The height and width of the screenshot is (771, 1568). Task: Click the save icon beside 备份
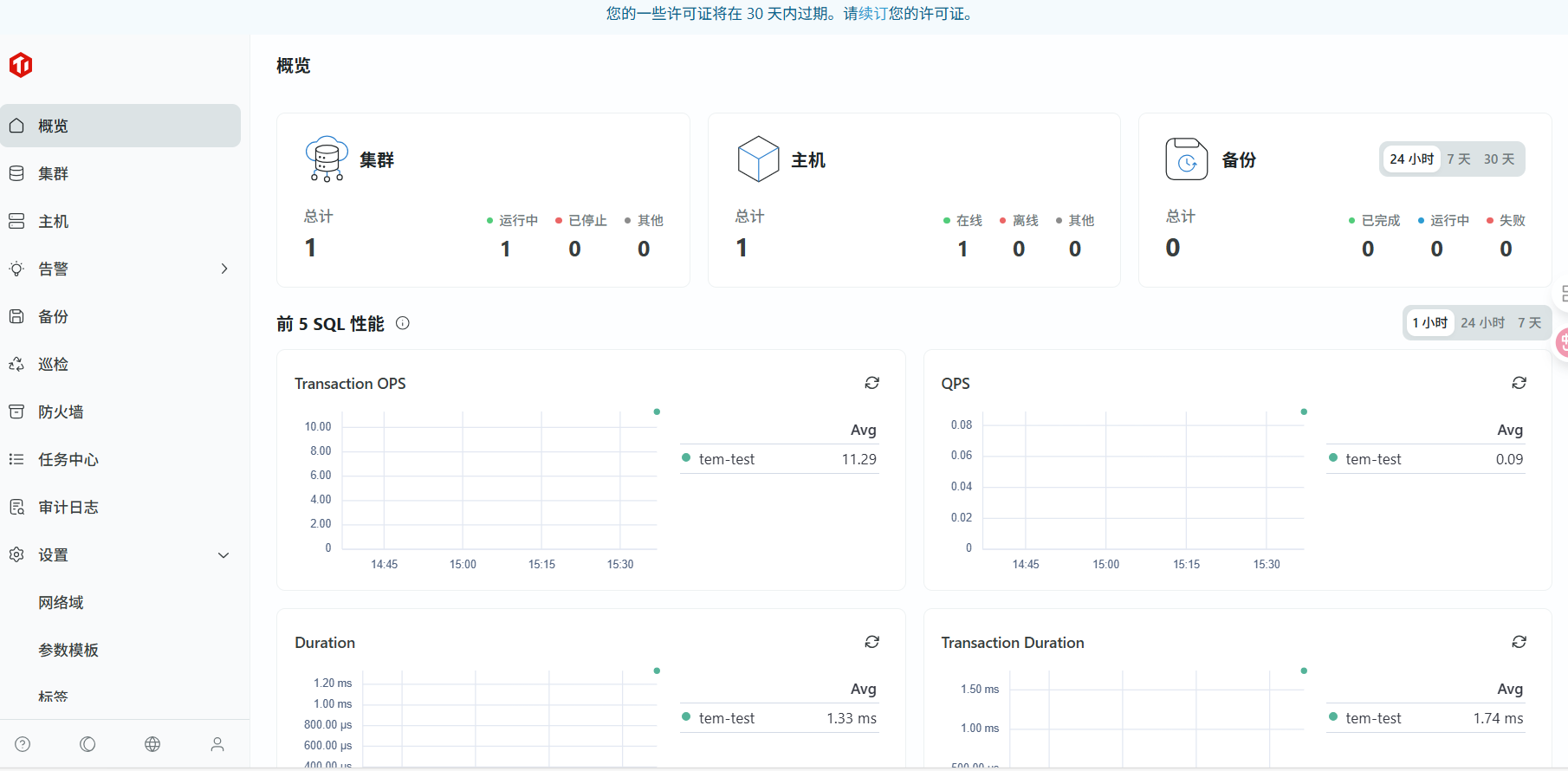coord(16,316)
